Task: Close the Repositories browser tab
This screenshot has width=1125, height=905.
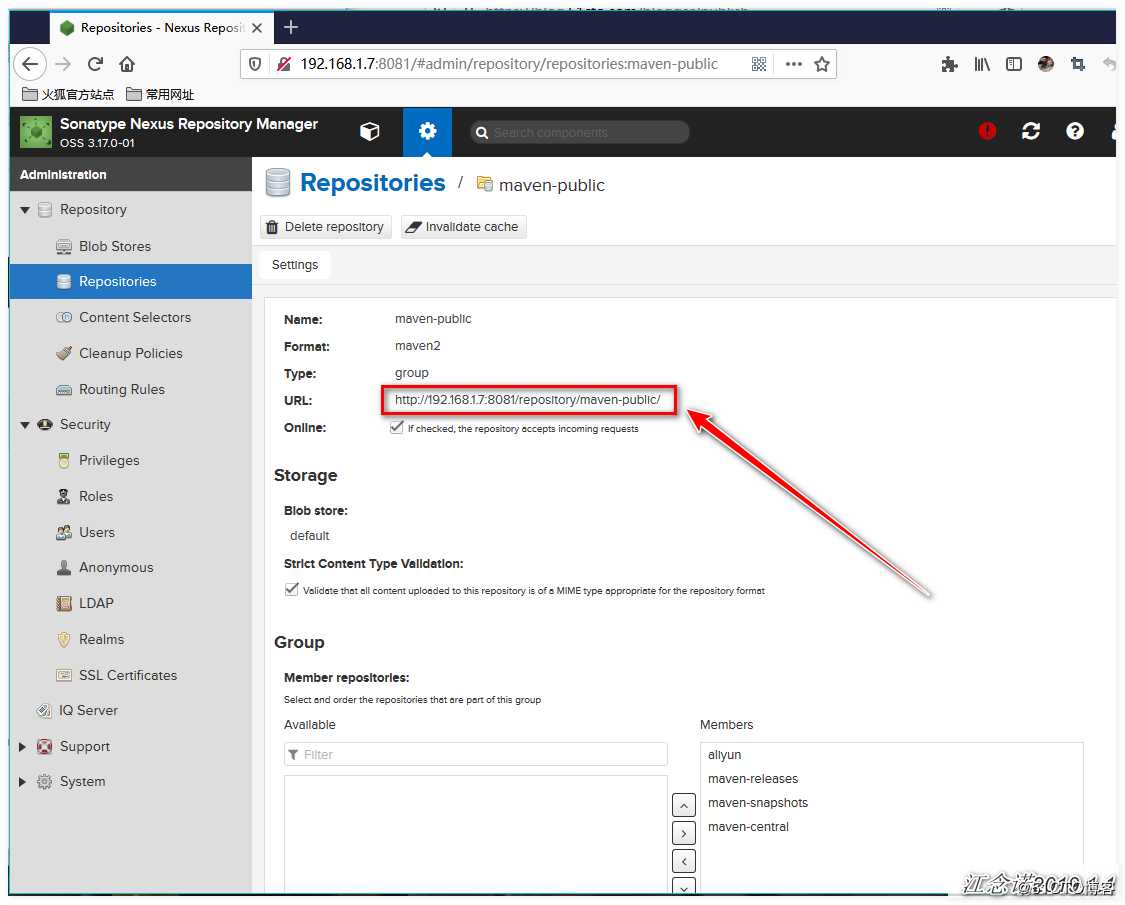Action: click(257, 28)
